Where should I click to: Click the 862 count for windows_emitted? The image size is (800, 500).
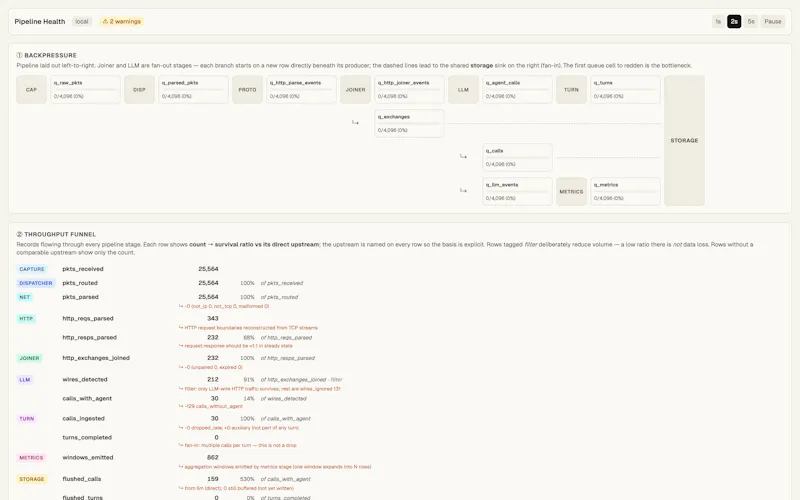213,458
